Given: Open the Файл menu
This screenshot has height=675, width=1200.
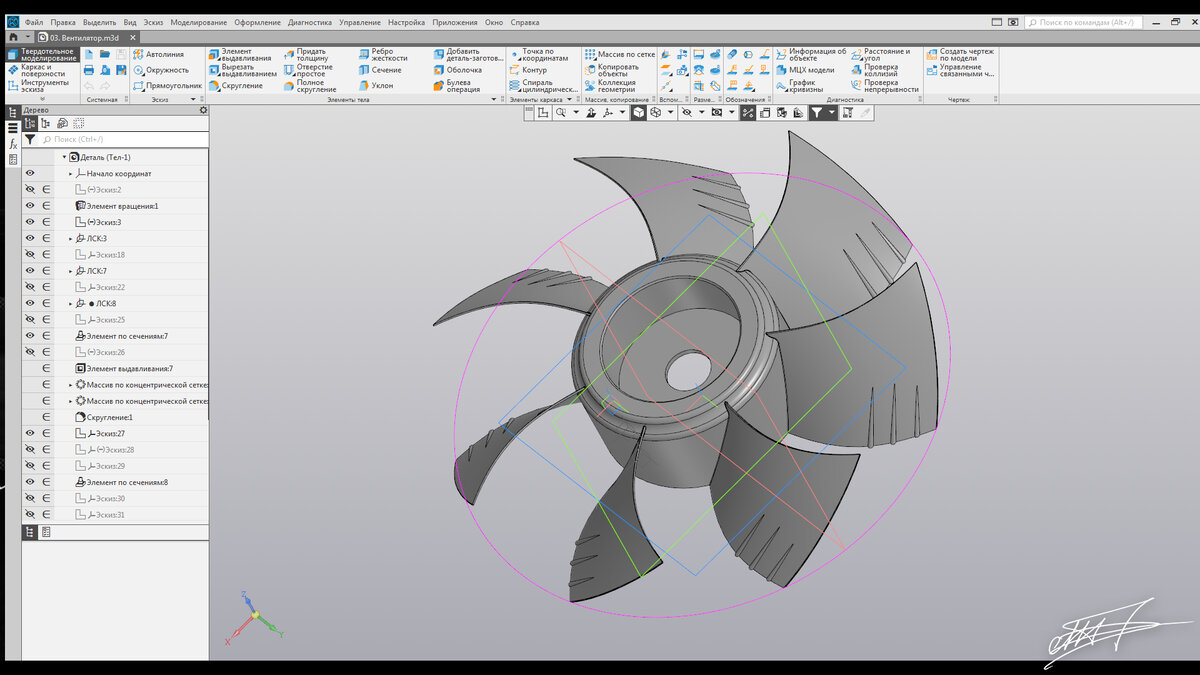Looking at the screenshot, I should click(x=34, y=22).
